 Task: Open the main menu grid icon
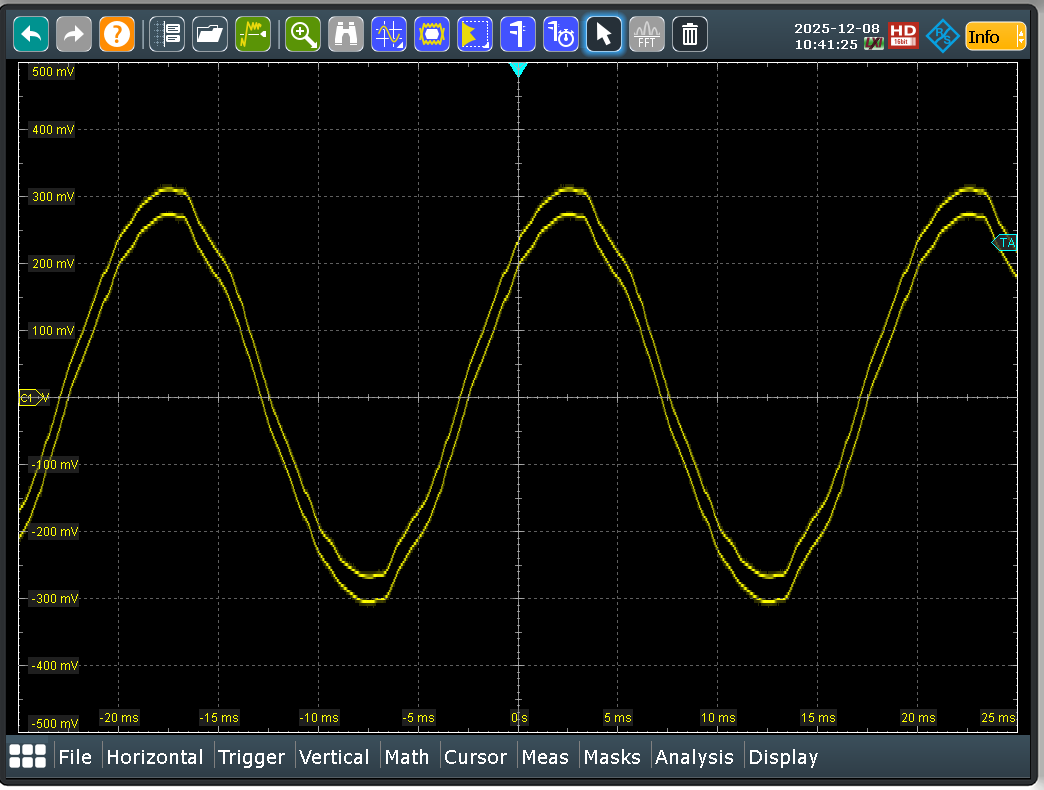coord(27,757)
